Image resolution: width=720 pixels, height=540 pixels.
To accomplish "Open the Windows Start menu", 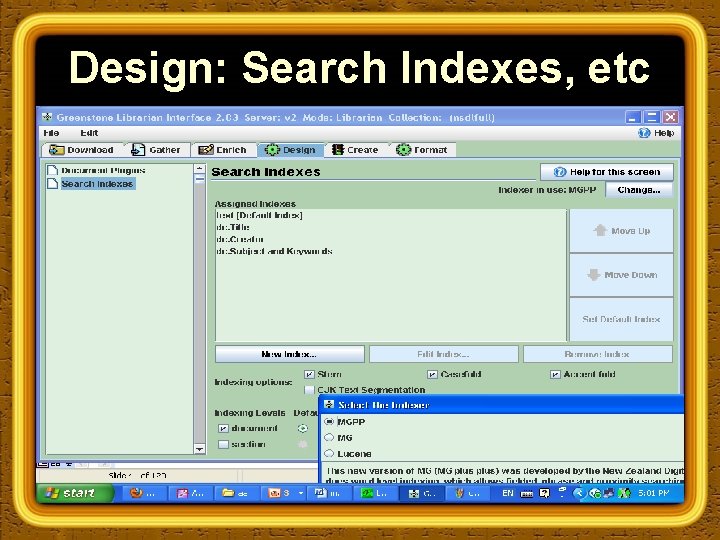I will [x=74, y=493].
